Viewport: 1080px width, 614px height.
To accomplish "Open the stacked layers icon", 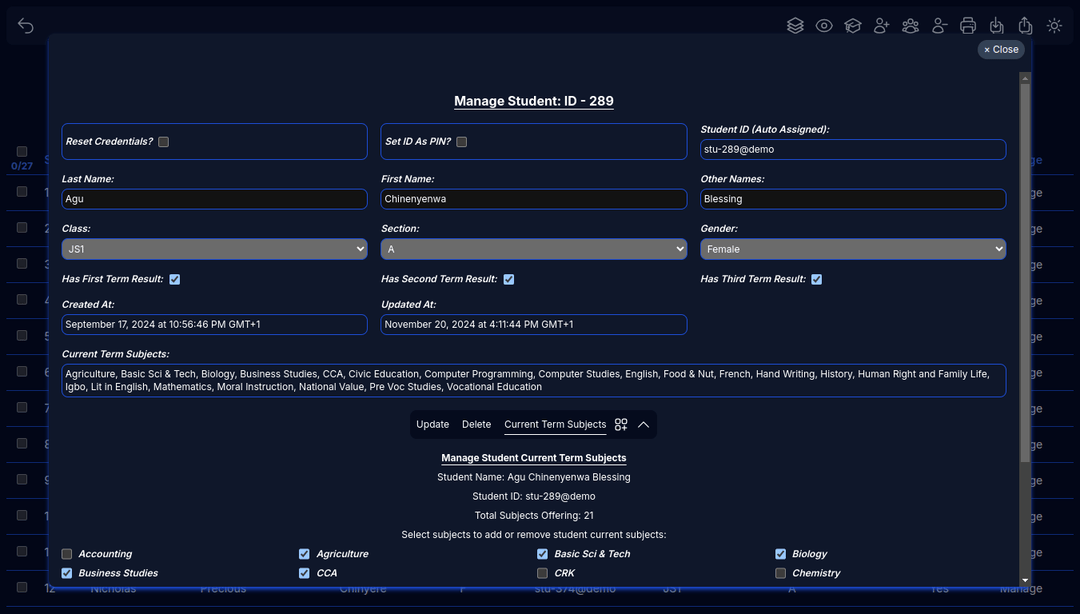I will [795, 26].
